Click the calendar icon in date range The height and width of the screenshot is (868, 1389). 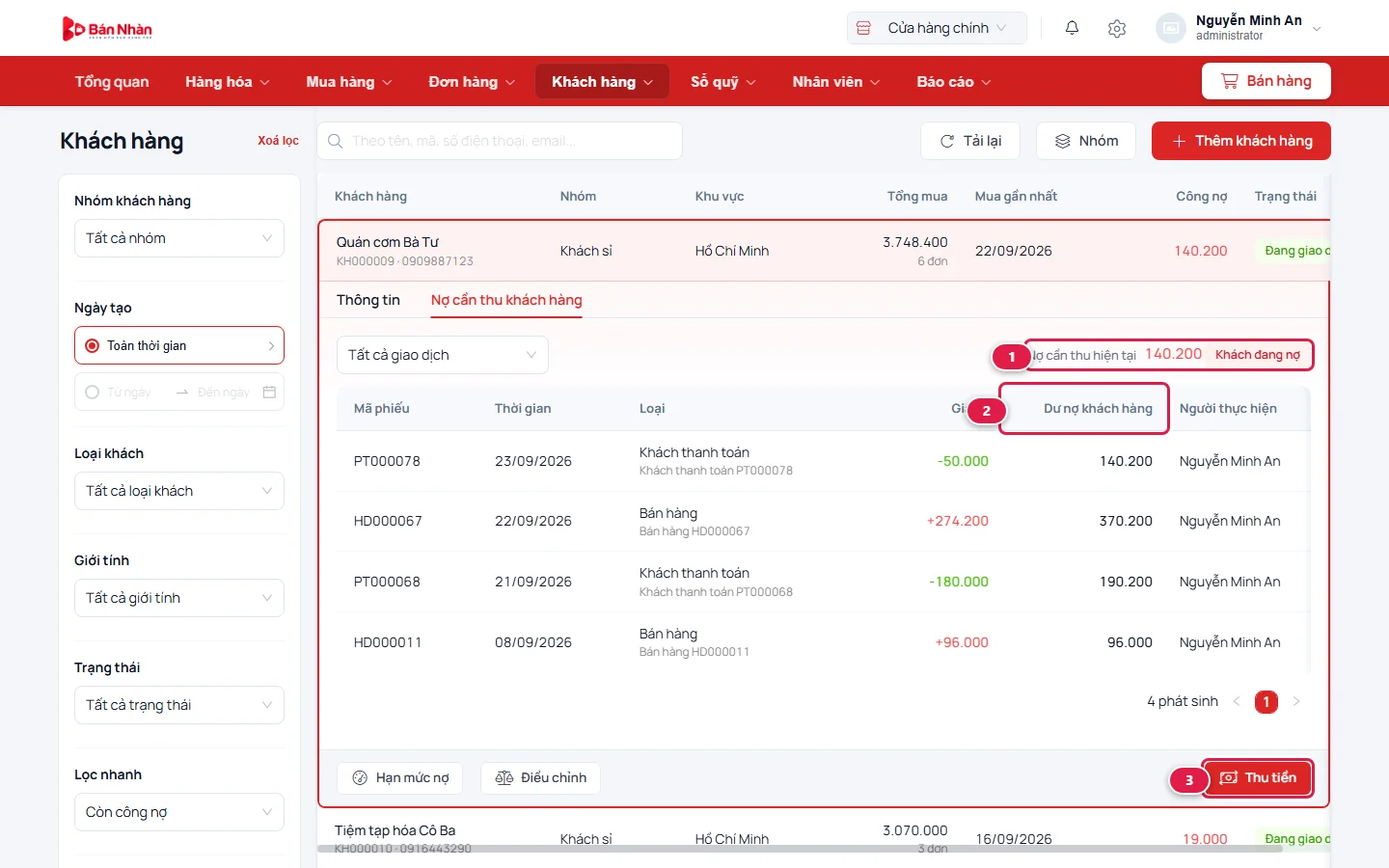pyautogui.click(x=269, y=393)
